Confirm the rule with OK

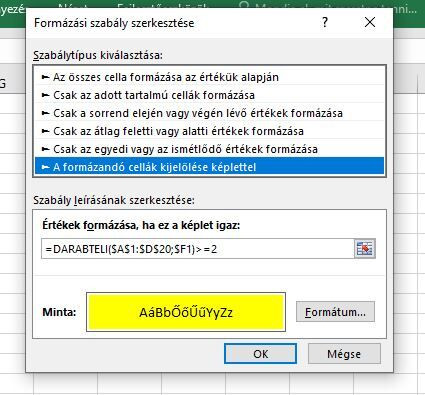click(260, 354)
